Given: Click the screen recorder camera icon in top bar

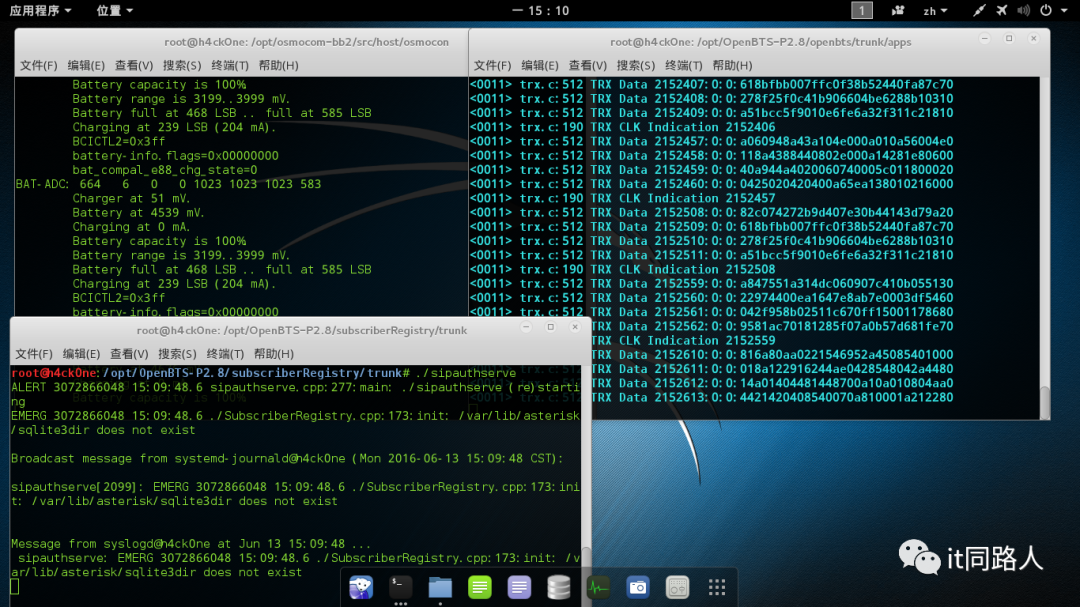Looking at the screenshot, I should click(x=897, y=10).
